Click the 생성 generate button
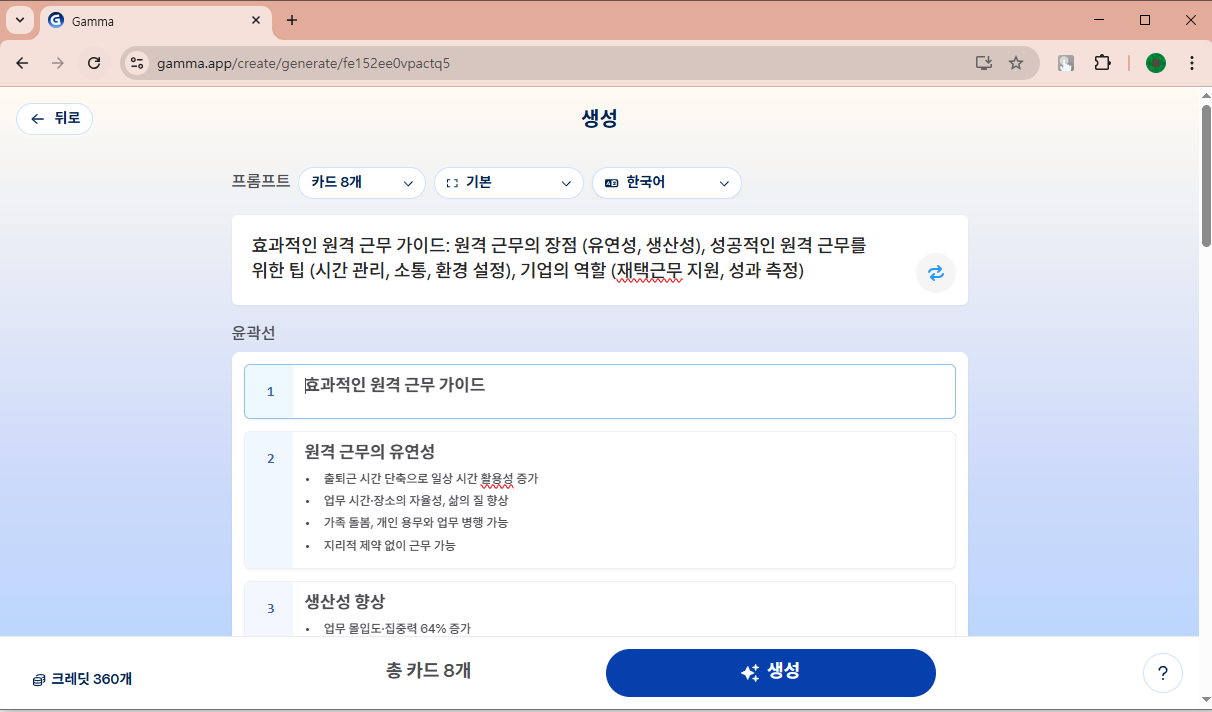The height and width of the screenshot is (712, 1212). tap(771, 673)
